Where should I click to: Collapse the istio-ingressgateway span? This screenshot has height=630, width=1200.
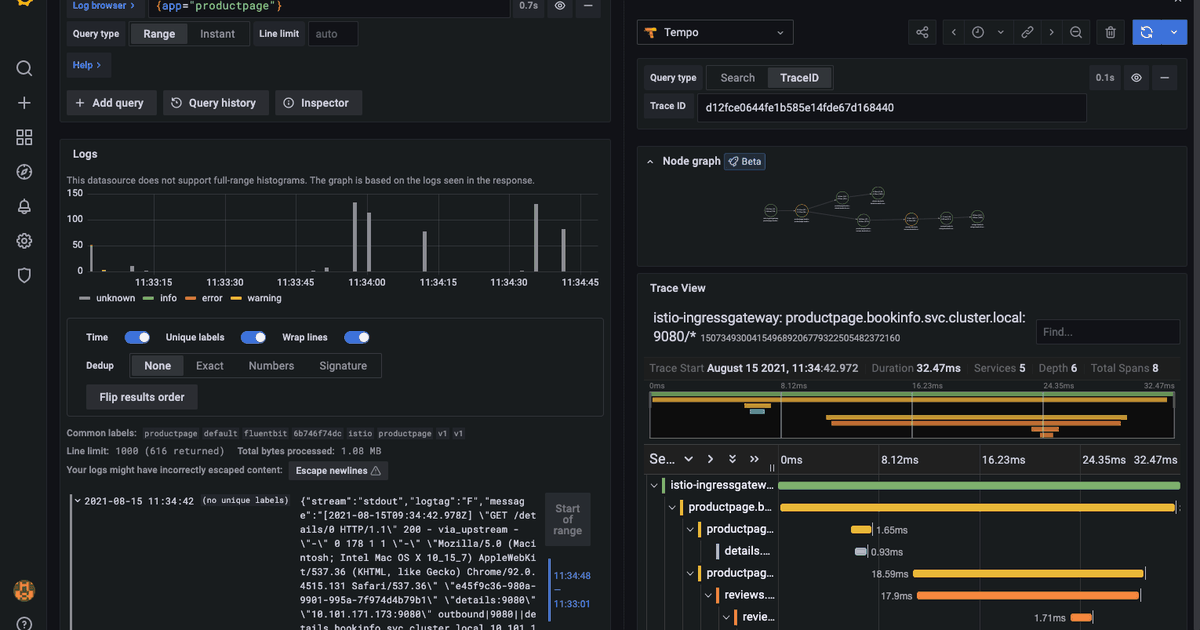pyautogui.click(x=655, y=485)
